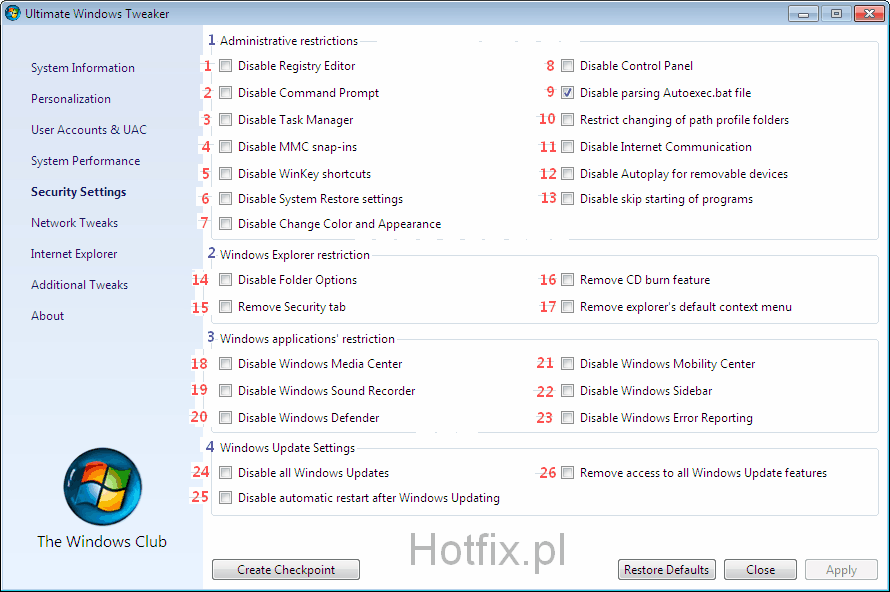
Task: Open the System Information section
Action: pos(82,68)
